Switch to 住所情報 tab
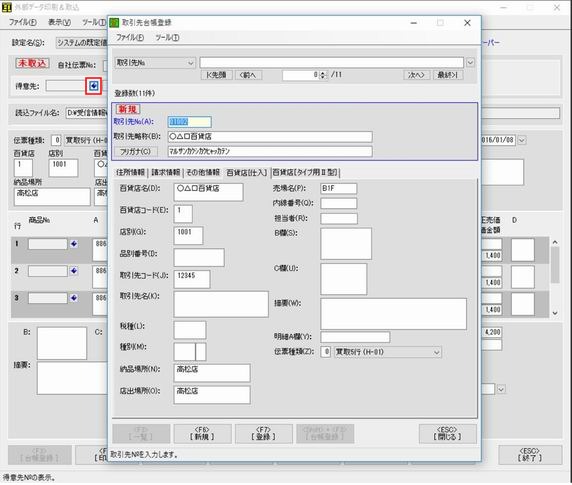 click(x=130, y=172)
